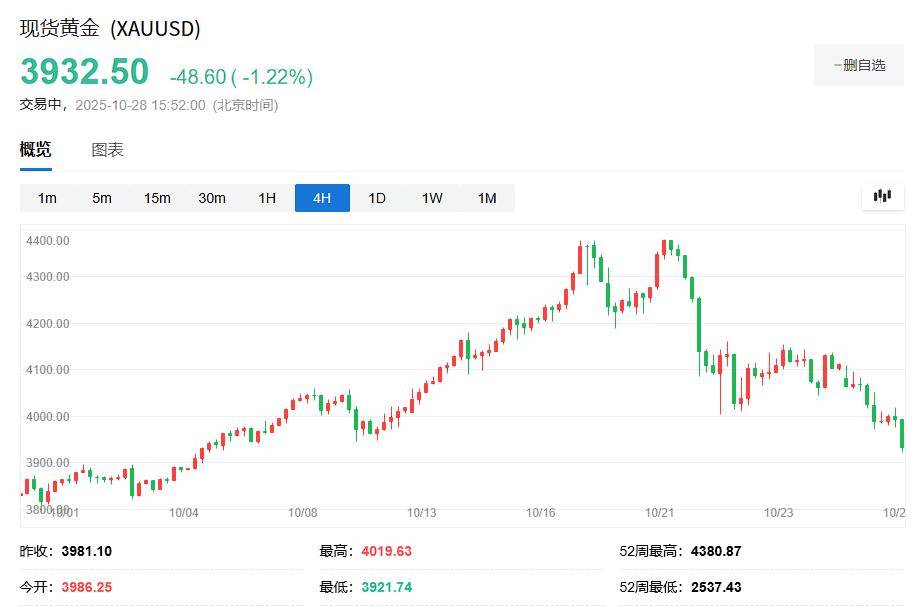Click the 删自选 remove-from-watchlist button
921x609 pixels.
[859, 65]
